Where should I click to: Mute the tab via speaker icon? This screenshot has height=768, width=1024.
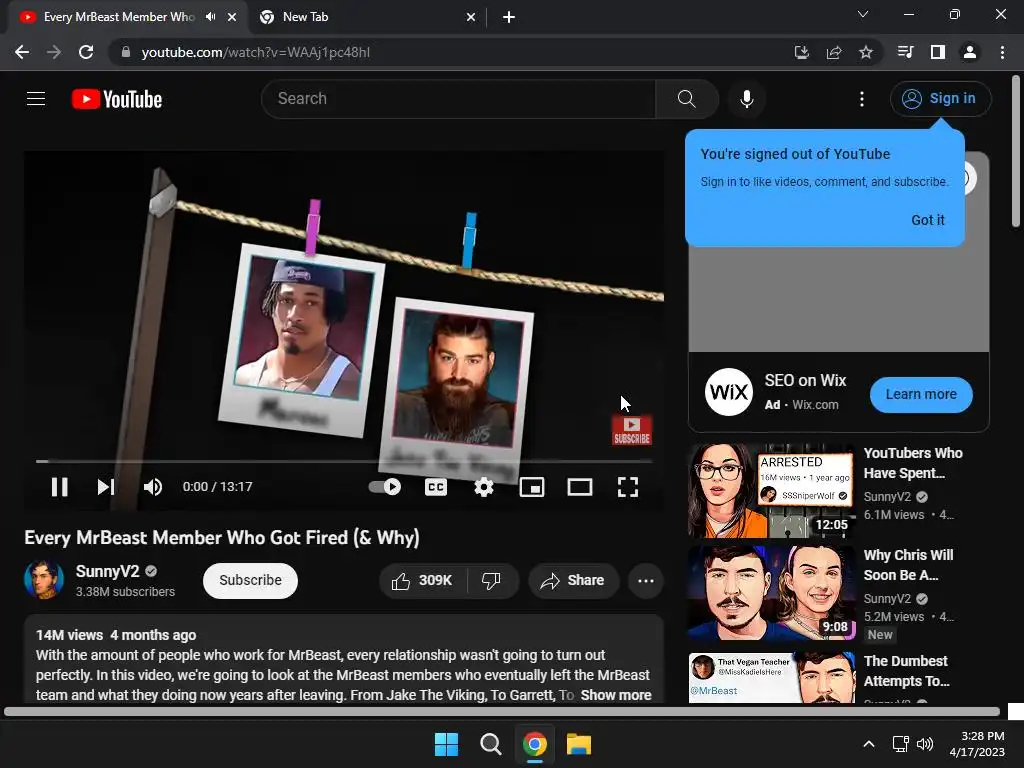tap(210, 17)
